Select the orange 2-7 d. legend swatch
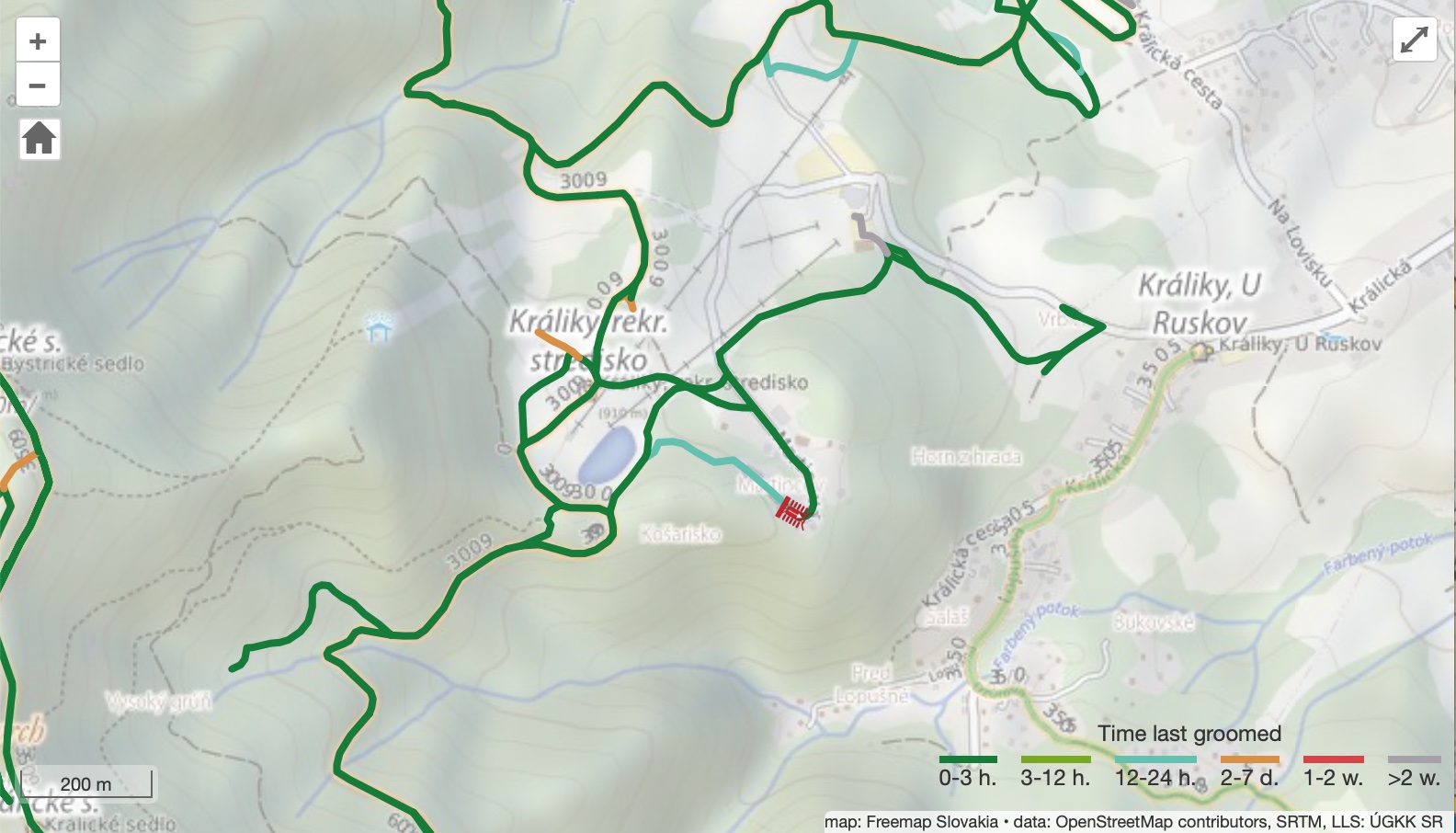 (x=1249, y=759)
